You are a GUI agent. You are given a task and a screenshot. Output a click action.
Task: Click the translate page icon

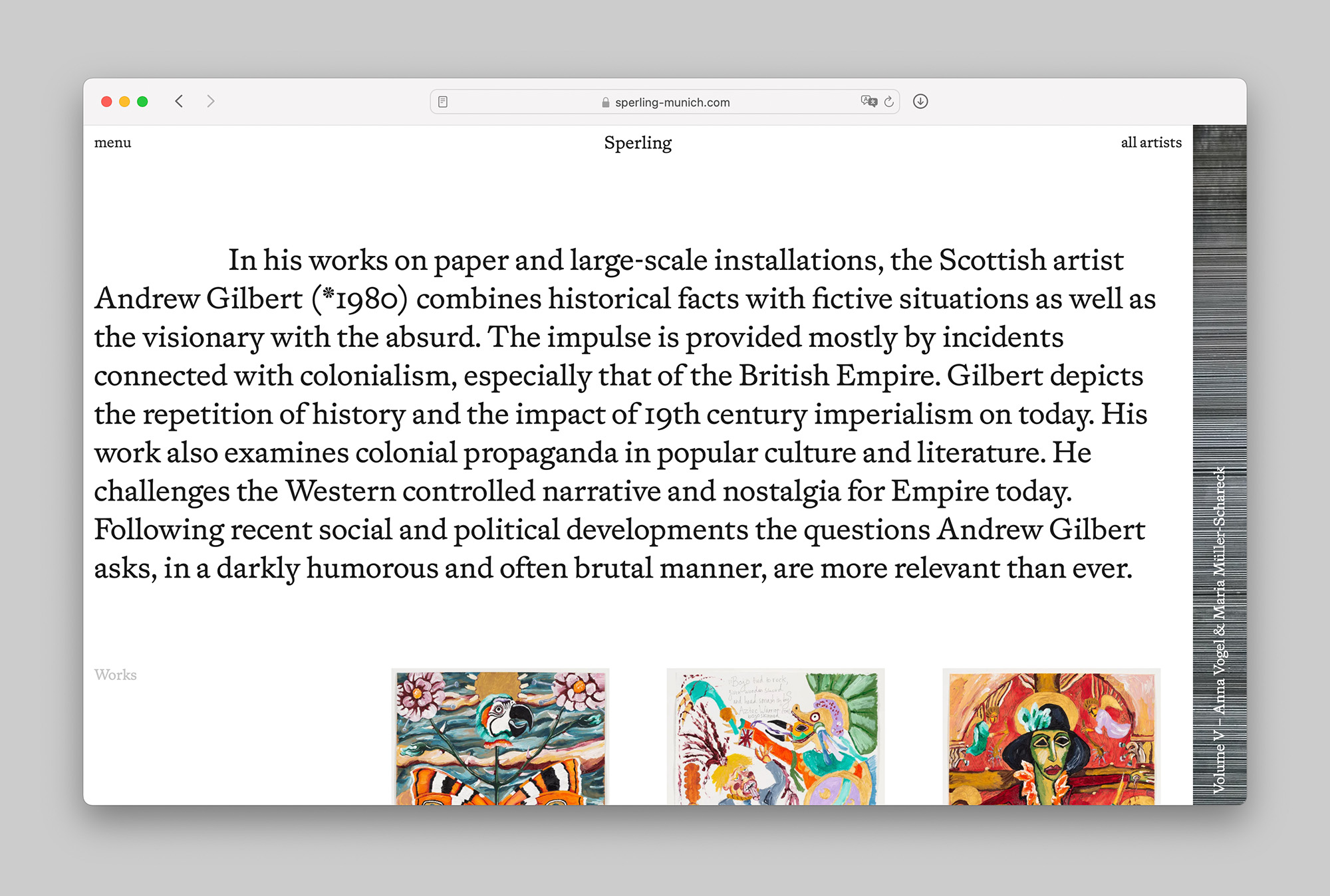point(868,101)
